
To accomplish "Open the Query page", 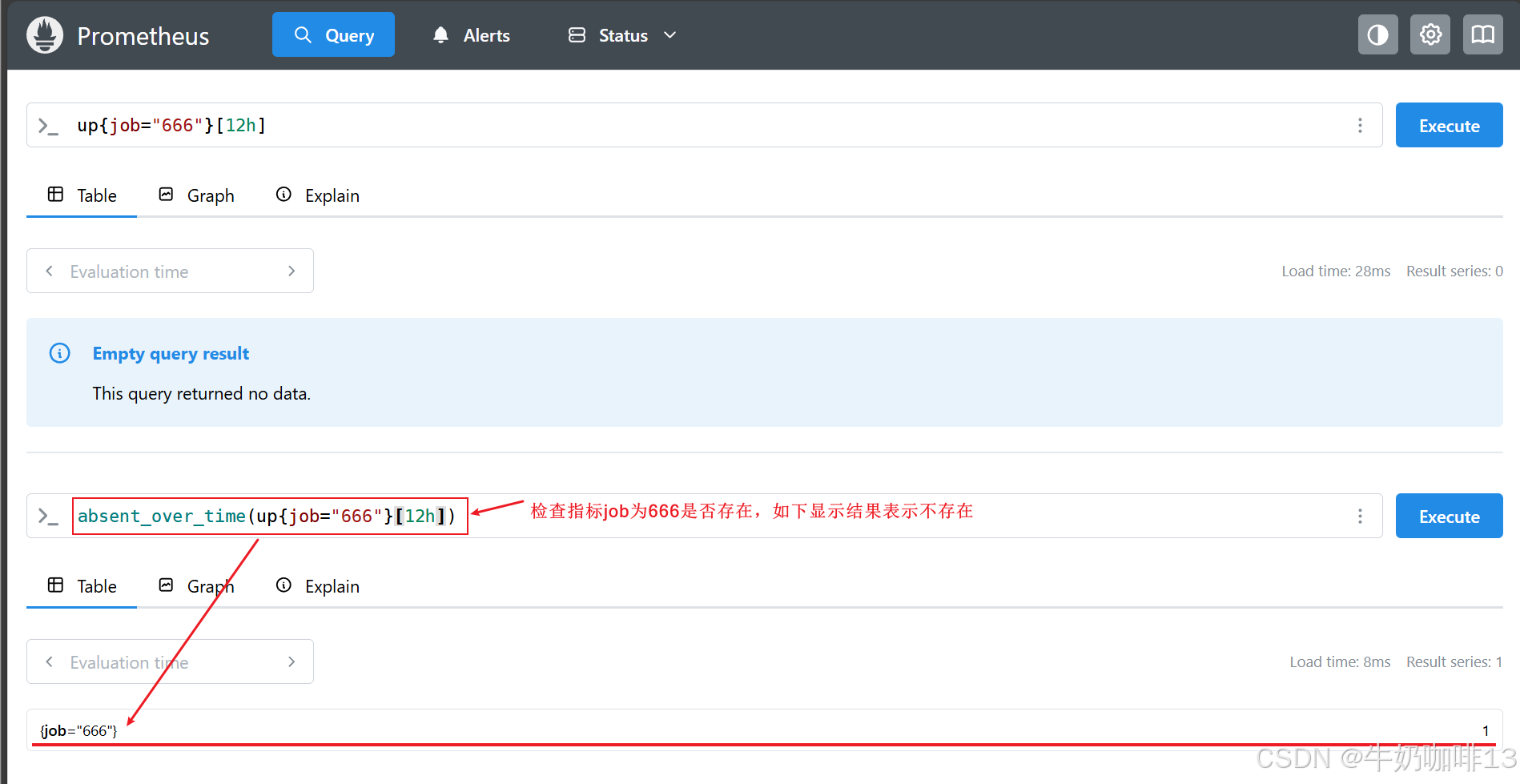I will pos(333,34).
